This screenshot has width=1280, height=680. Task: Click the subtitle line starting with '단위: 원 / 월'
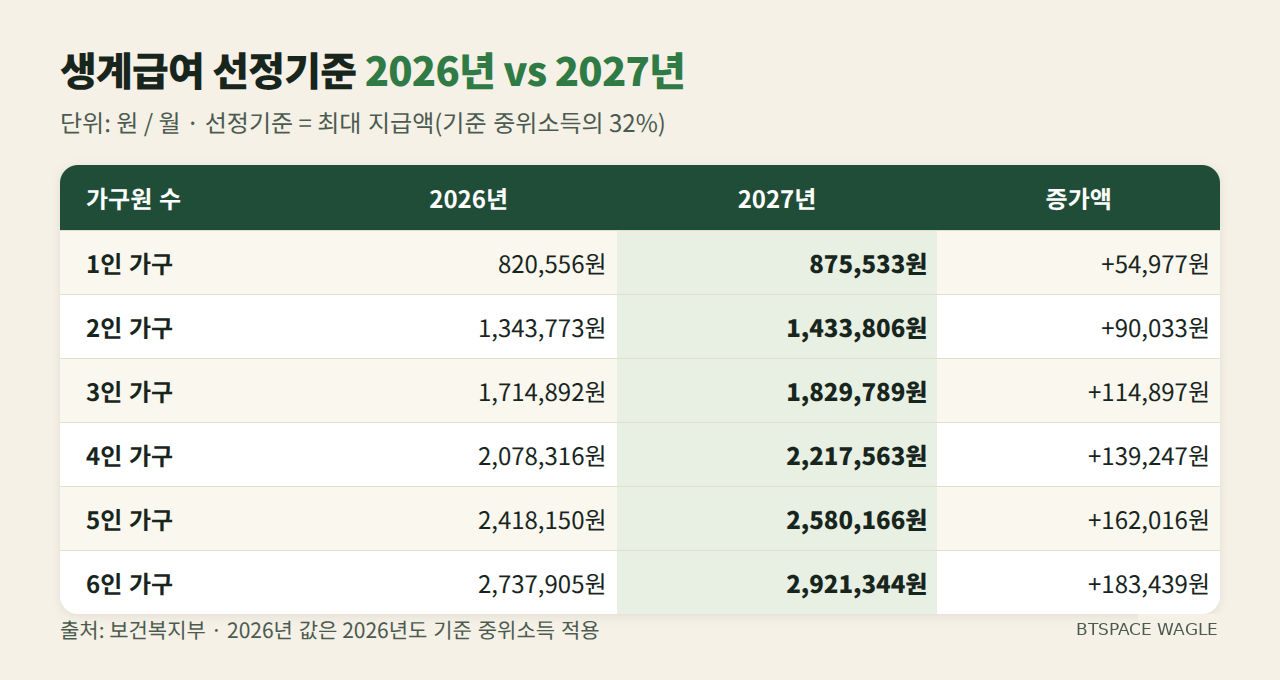pos(363,124)
